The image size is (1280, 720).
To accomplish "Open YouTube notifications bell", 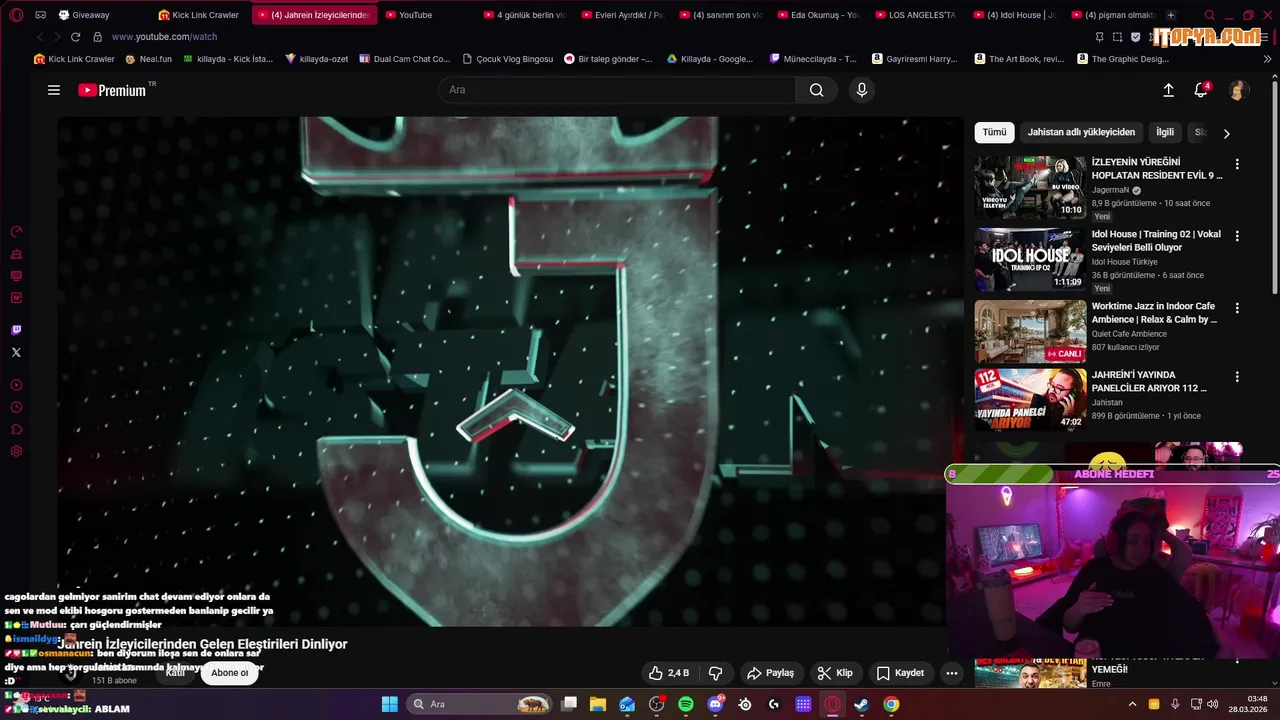I will (1202, 90).
